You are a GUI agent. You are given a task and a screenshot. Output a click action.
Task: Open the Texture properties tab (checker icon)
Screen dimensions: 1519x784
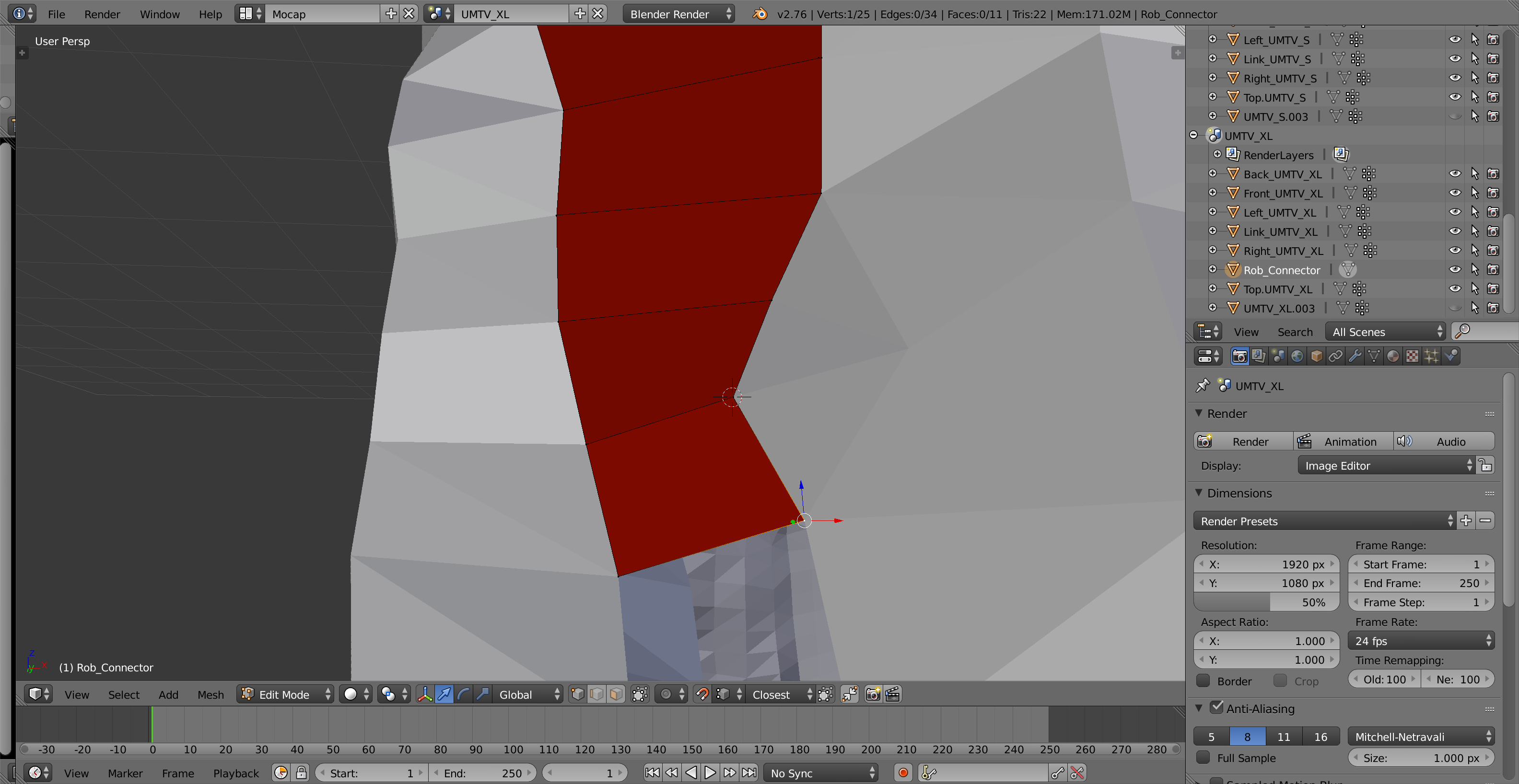point(1412,356)
